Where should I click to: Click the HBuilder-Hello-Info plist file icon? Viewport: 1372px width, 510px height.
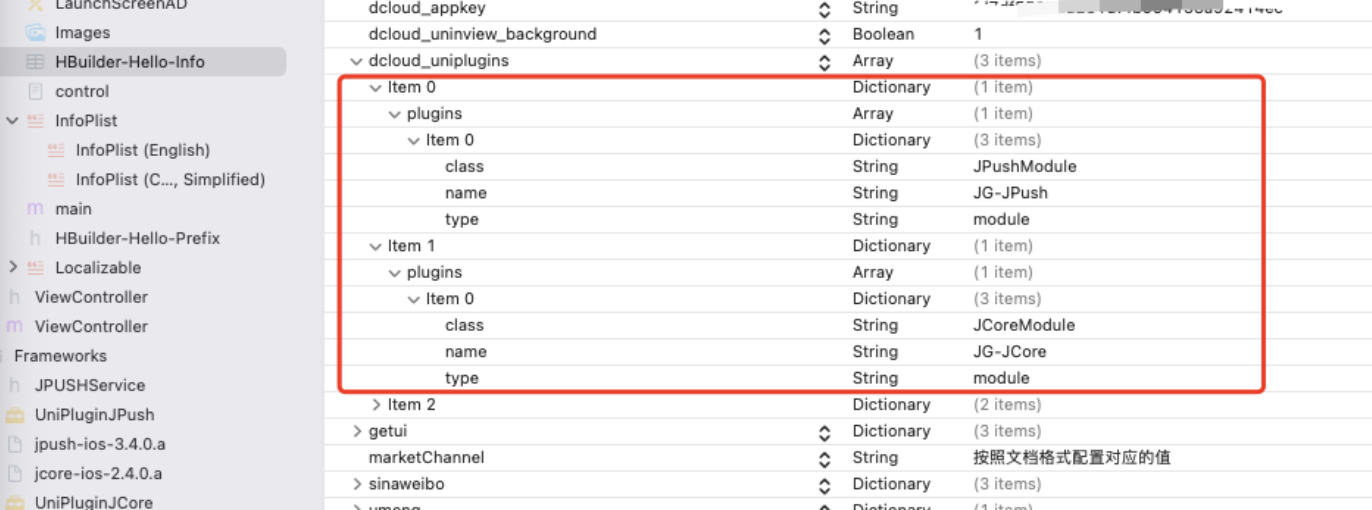[x=35, y=62]
